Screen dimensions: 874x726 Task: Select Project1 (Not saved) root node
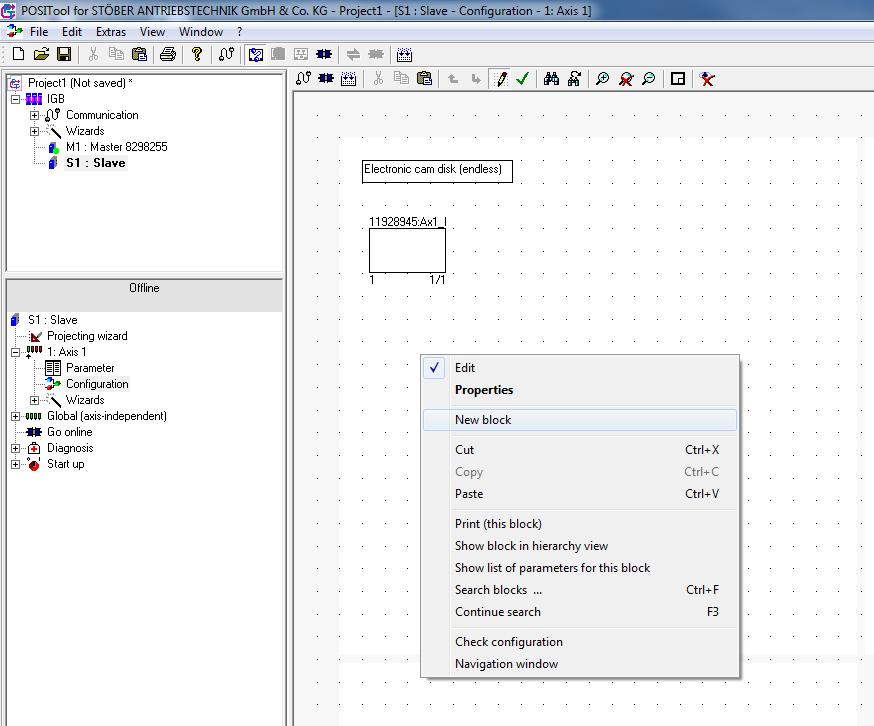(x=80, y=83)
